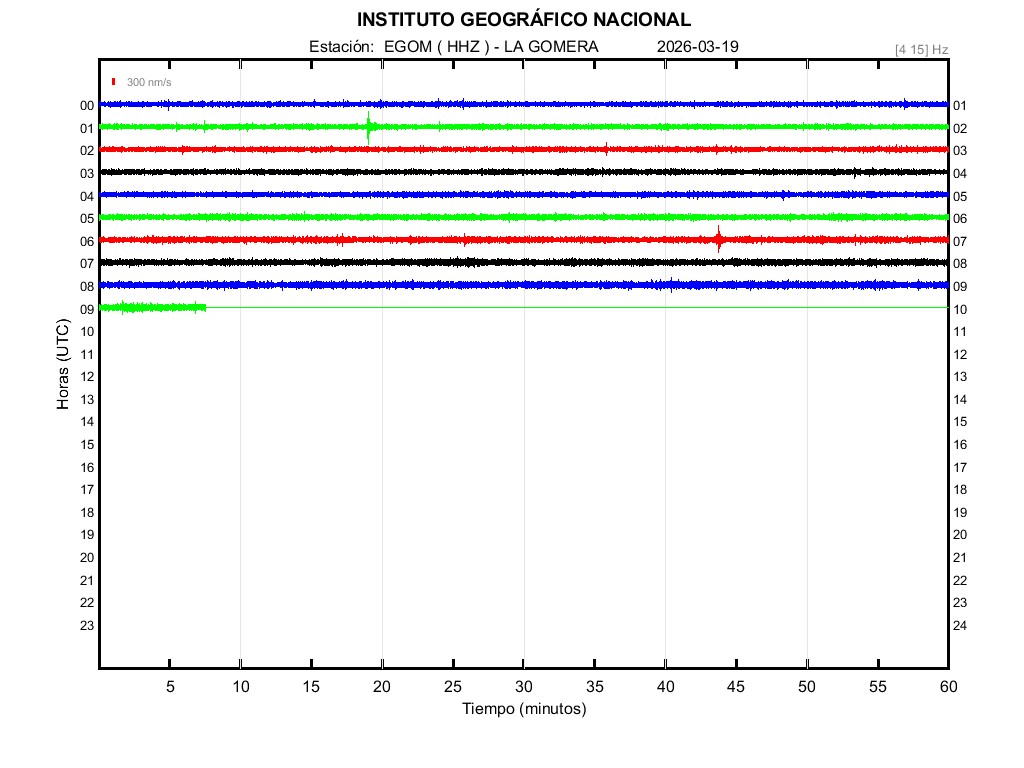Click the INSTITUTO GEOGRÁFICO NACIONAL title
The width and height of the screenshot is (1024, 768).
point(523,20)
